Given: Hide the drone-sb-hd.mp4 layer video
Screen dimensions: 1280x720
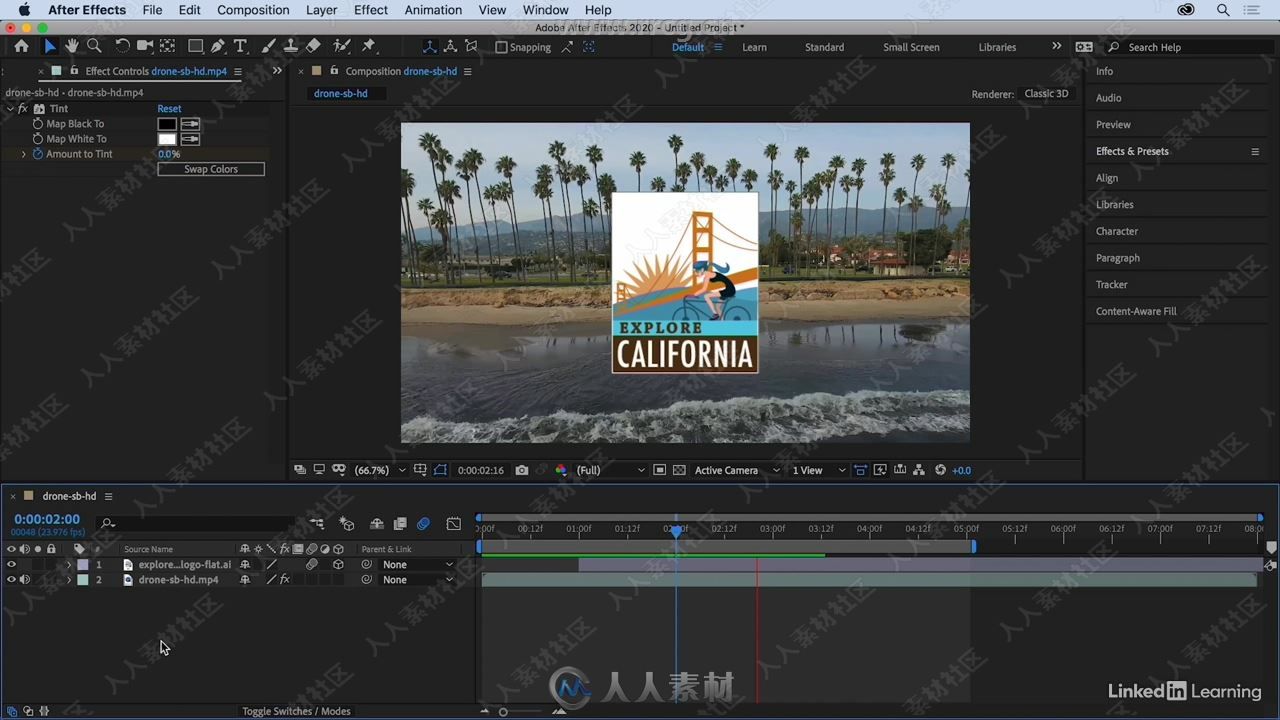Looking at the screenshot, I should [11, 579].
